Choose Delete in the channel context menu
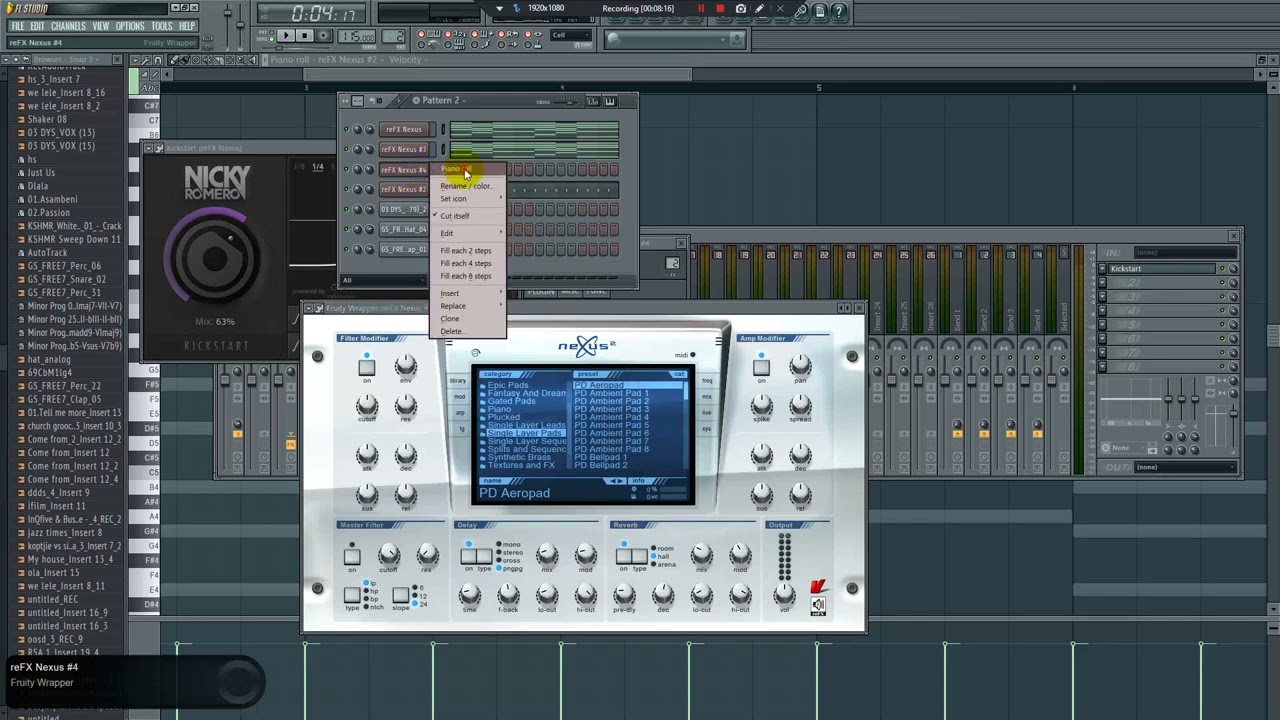 [x=467, y=331]
